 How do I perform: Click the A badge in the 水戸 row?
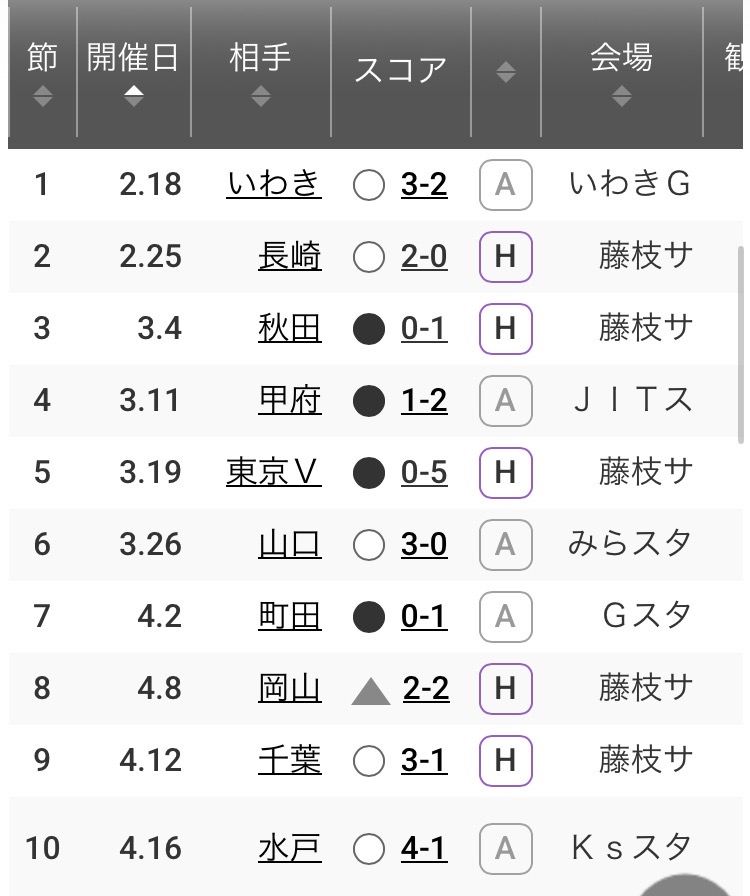click(x=505, y=849)
